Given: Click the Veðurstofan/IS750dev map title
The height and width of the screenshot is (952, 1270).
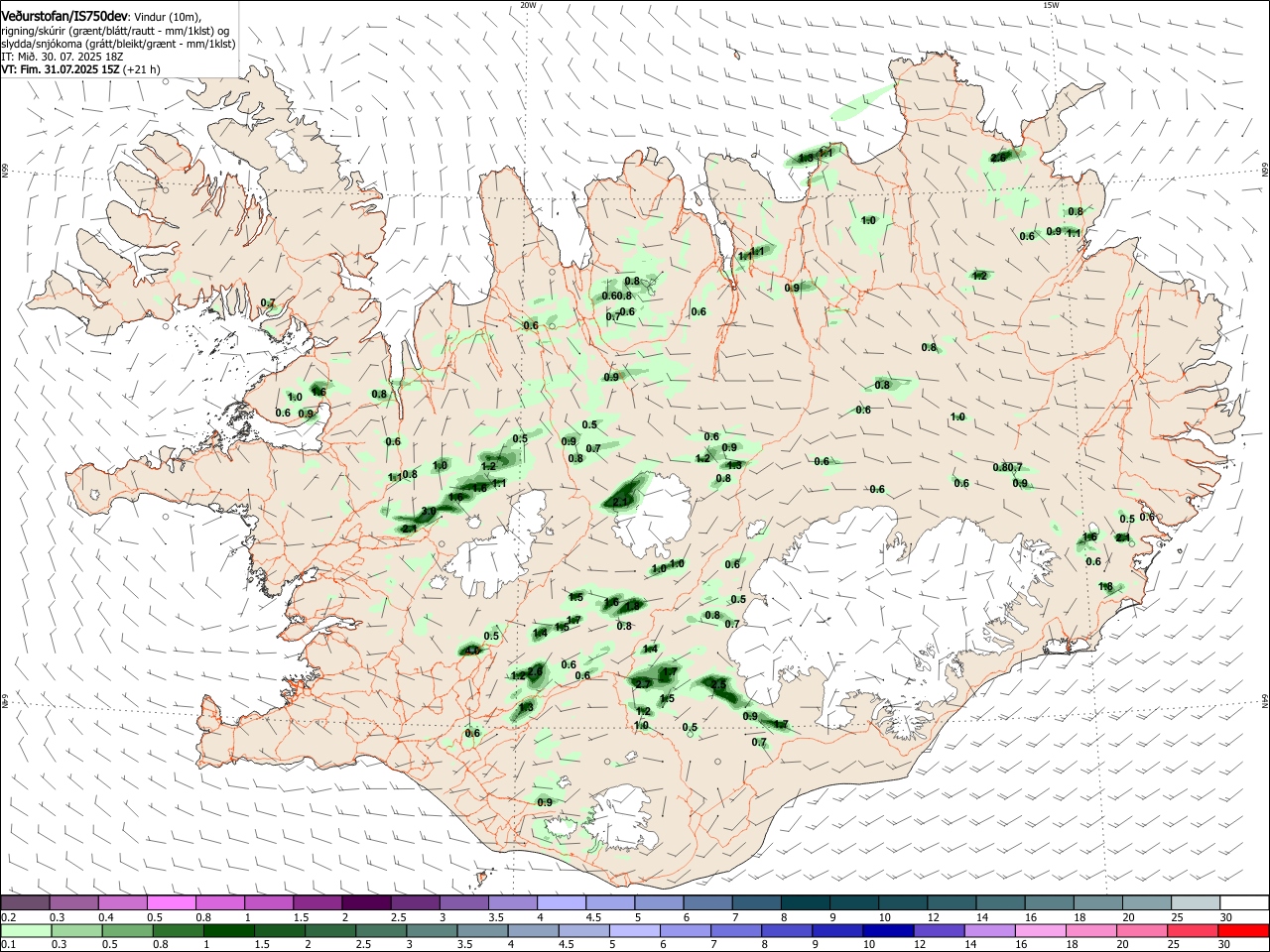Looking at the screenshot, I should [x=64, y=17].
